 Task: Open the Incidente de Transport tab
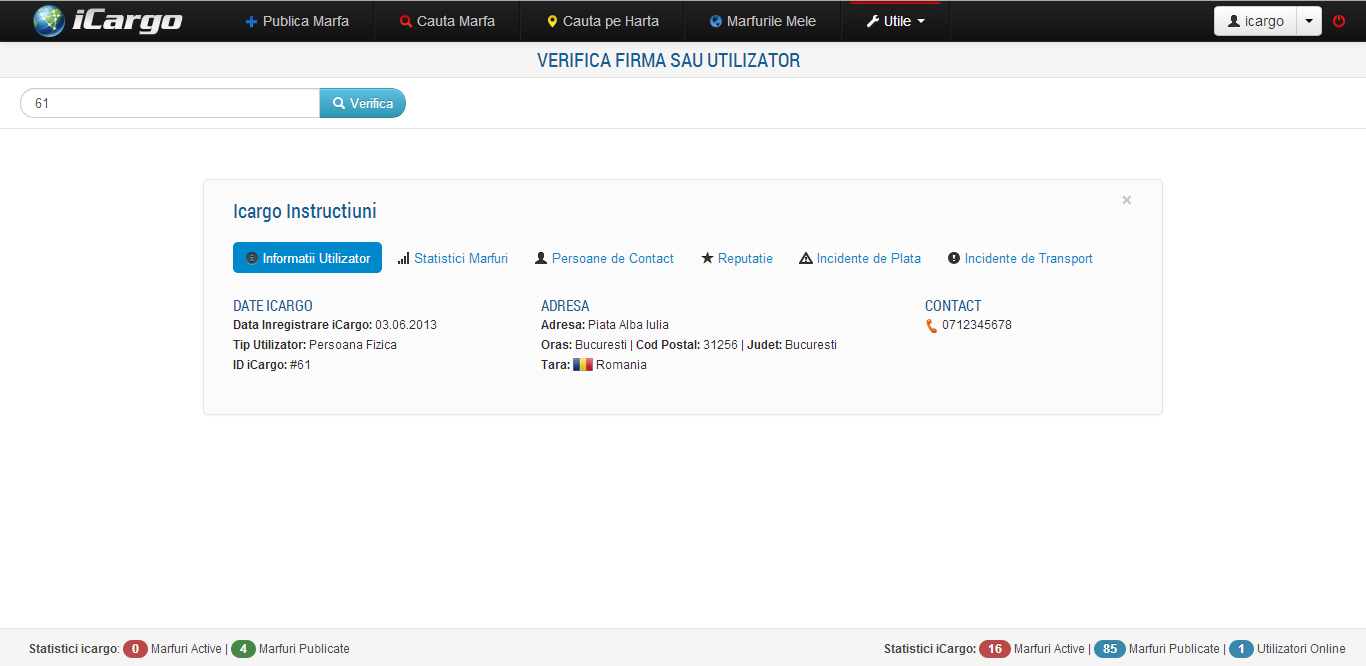click(x=1020, y=258)
